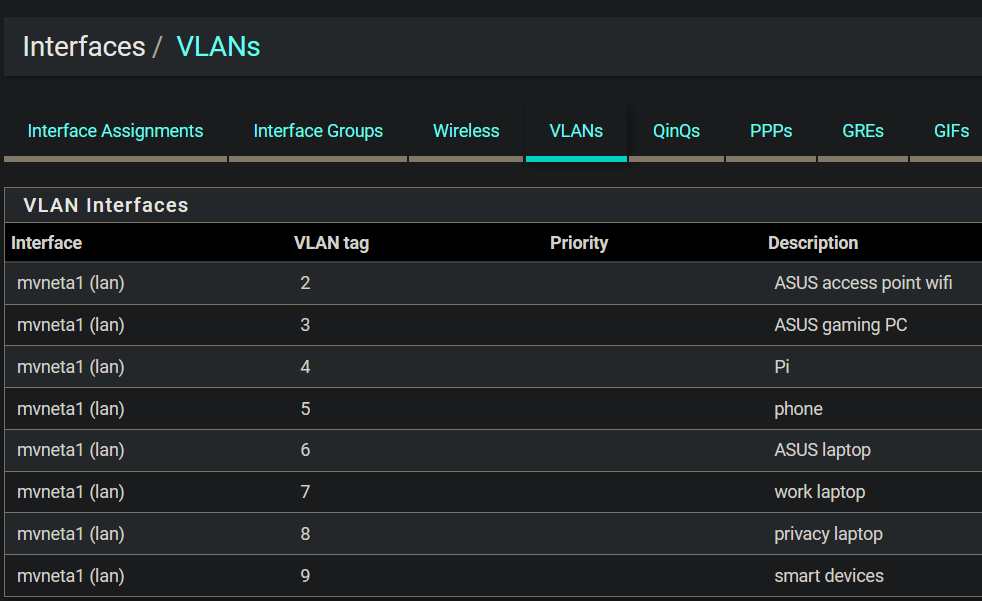Select the smart devices VLAN row

[828, 576]
